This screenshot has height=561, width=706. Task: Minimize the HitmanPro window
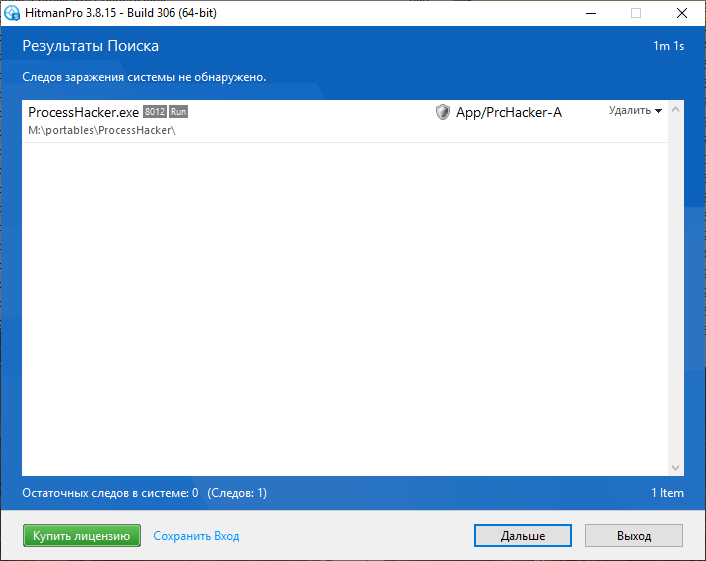pyautogui.click(x=591, y=14)
